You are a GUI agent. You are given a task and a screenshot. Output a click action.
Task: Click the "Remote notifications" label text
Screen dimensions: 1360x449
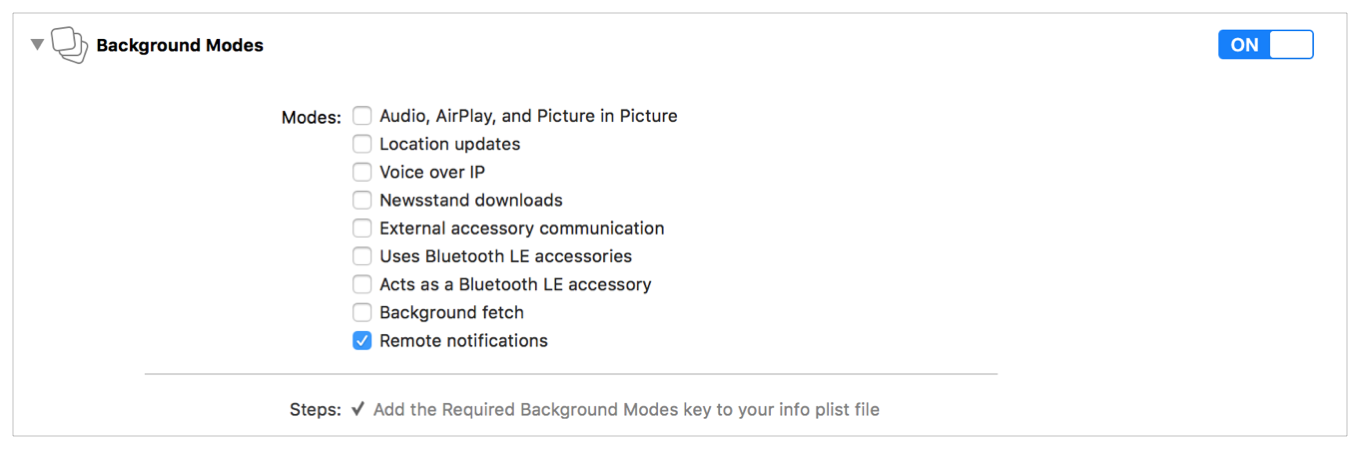[463, 341]
